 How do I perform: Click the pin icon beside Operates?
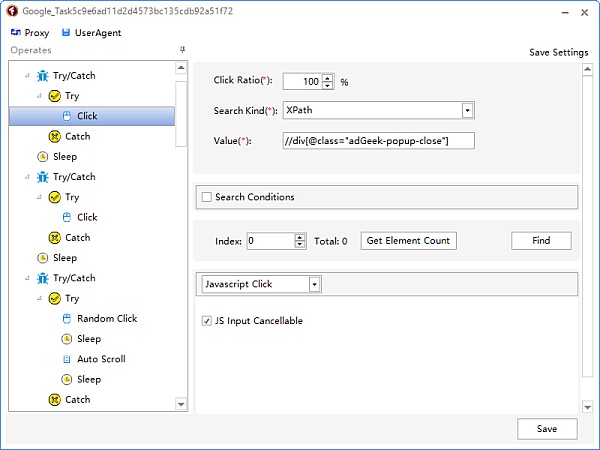[183, 50]
